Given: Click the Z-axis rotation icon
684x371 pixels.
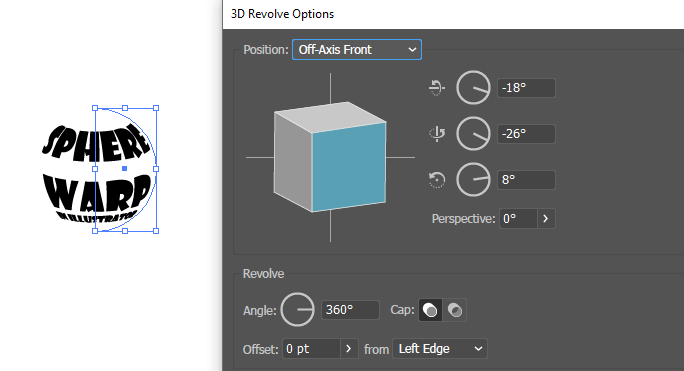Looking at the screenshot, I should [x=437, y=180].
